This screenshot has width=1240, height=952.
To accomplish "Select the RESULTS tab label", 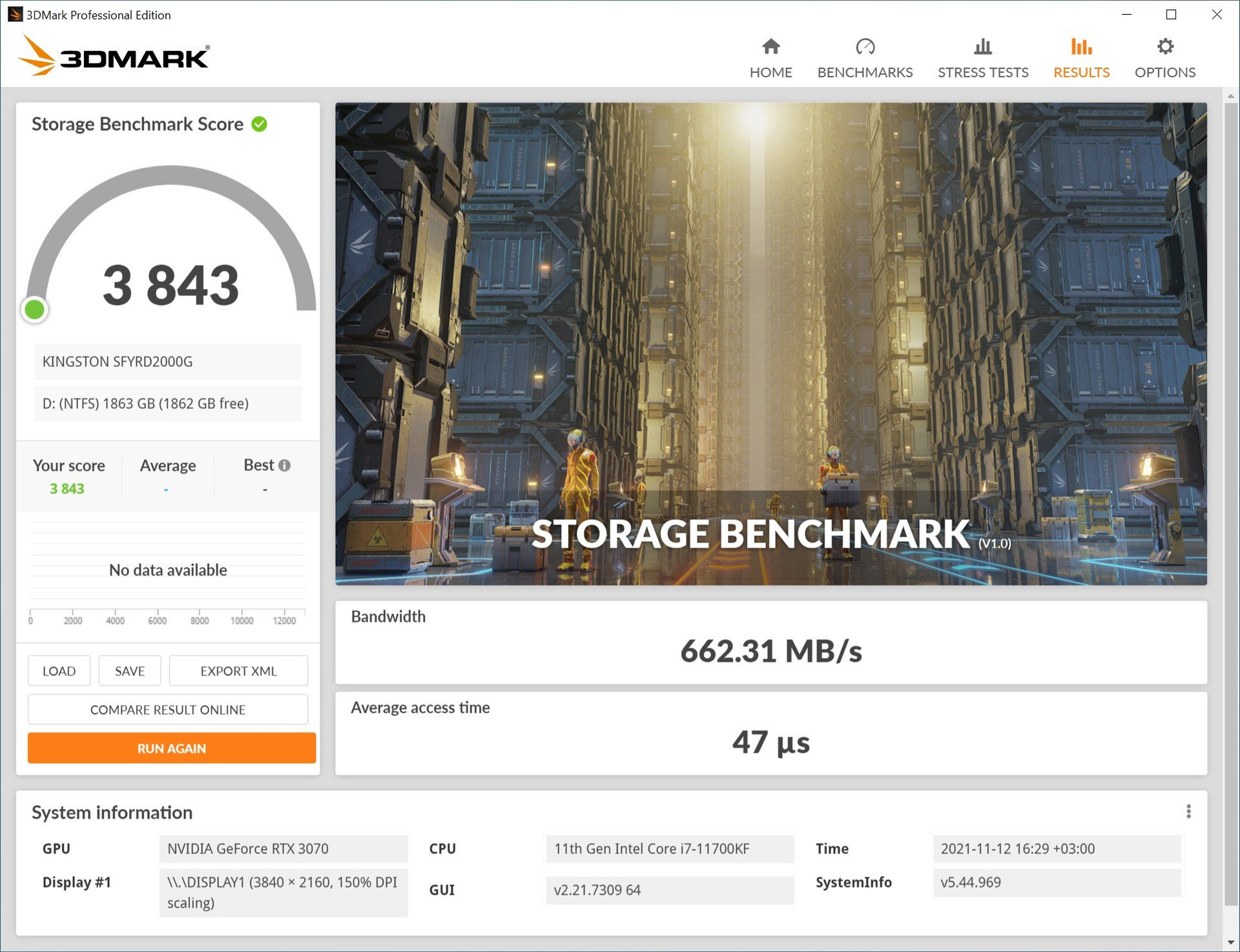I will [x=1081, y=72].
